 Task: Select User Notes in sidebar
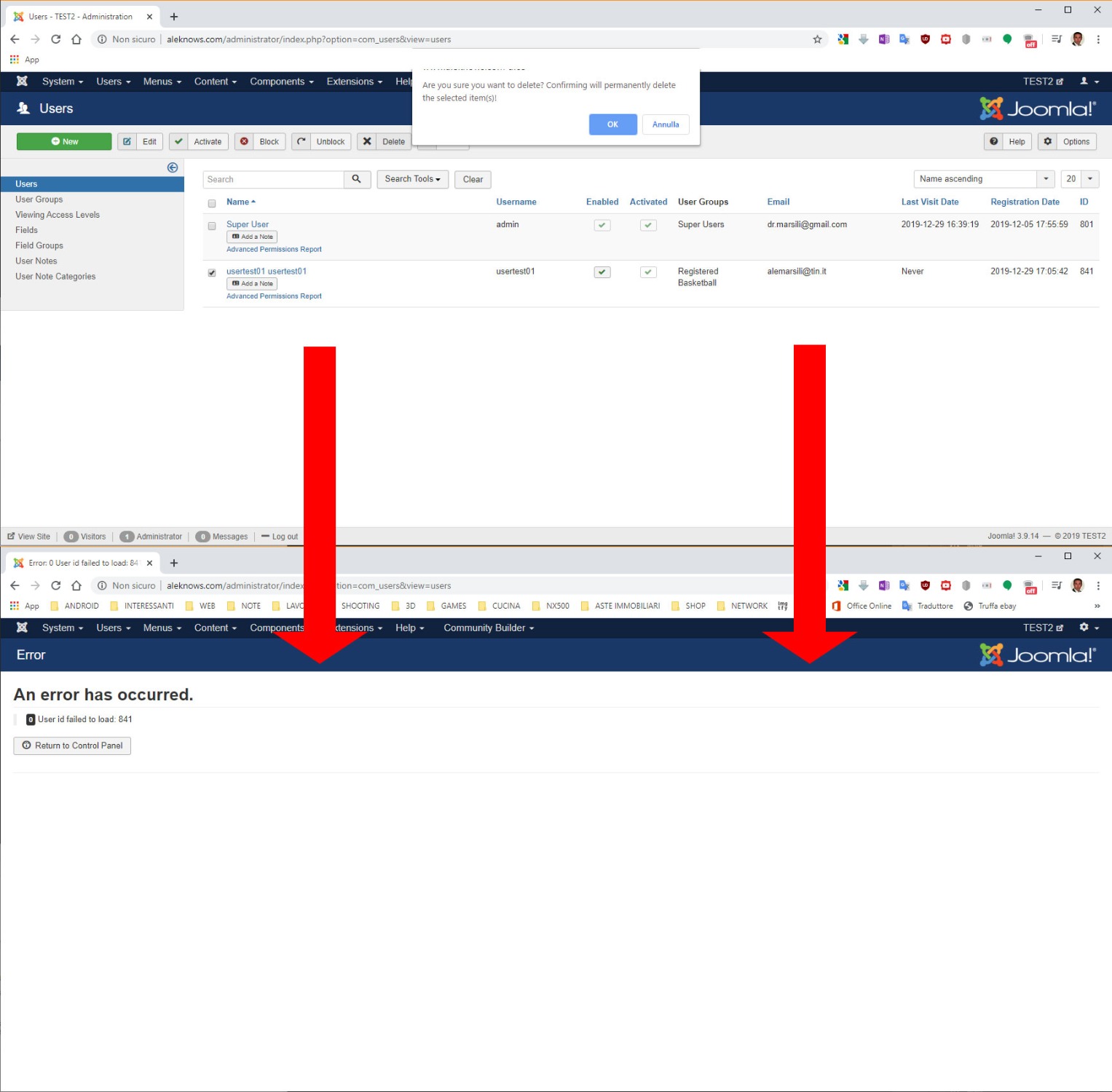pos(36,261)
